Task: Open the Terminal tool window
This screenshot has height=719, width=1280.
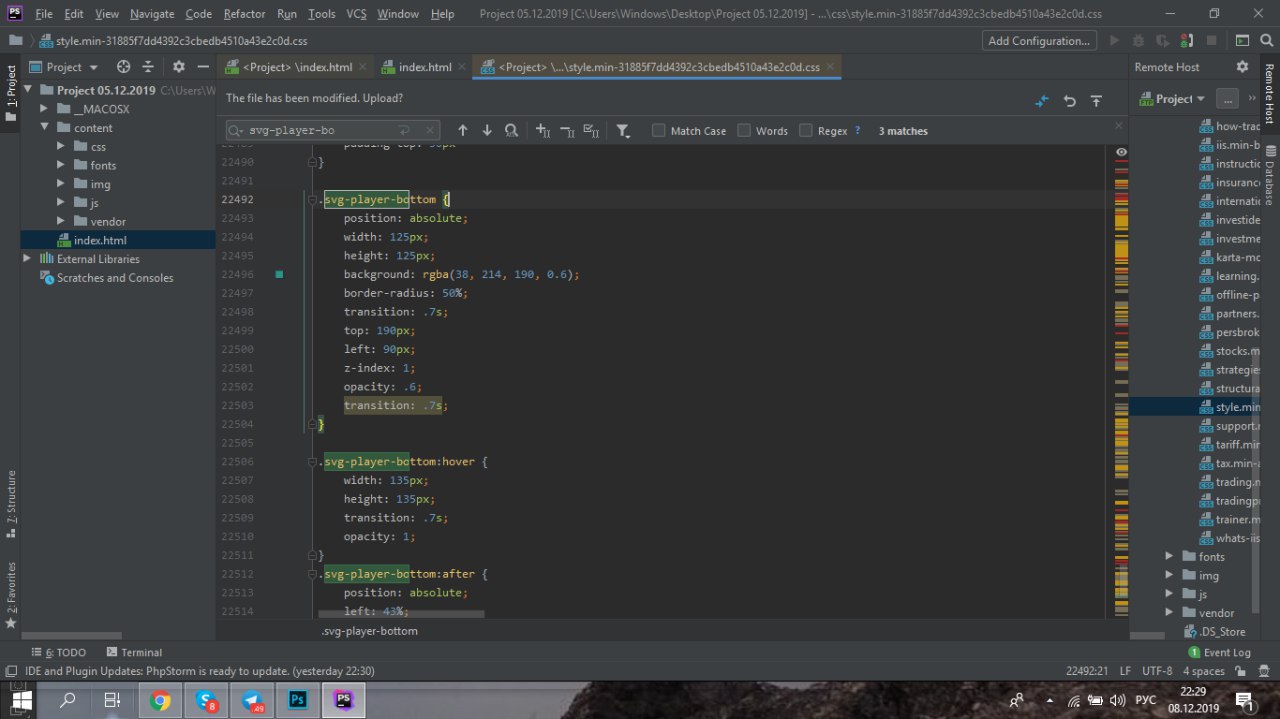Action: [x=134, y=652]
